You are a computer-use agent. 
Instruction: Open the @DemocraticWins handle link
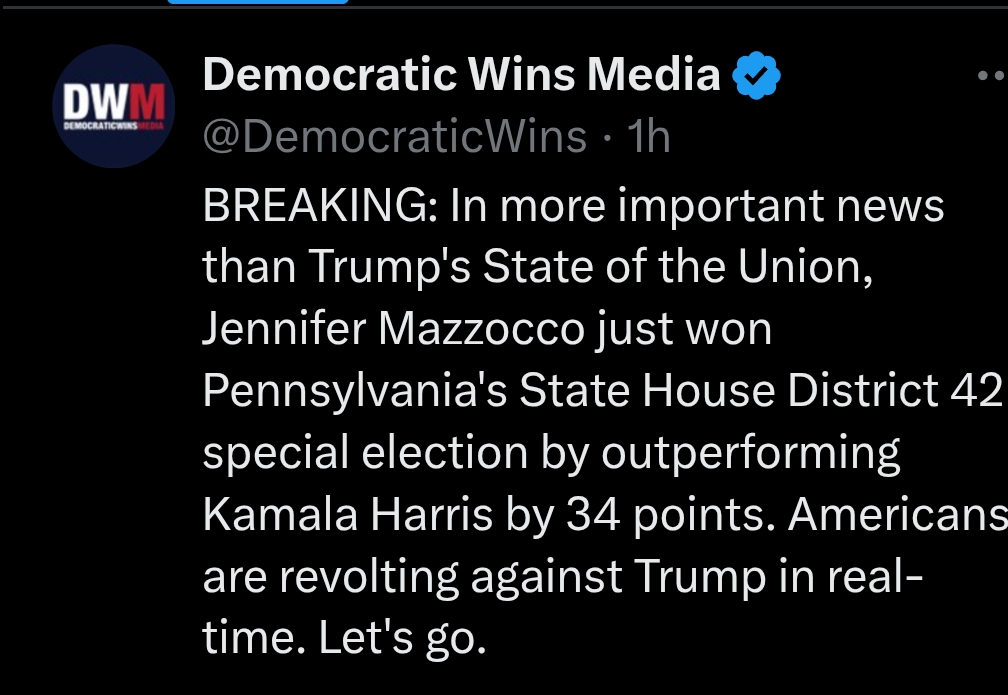coord(395,136)
